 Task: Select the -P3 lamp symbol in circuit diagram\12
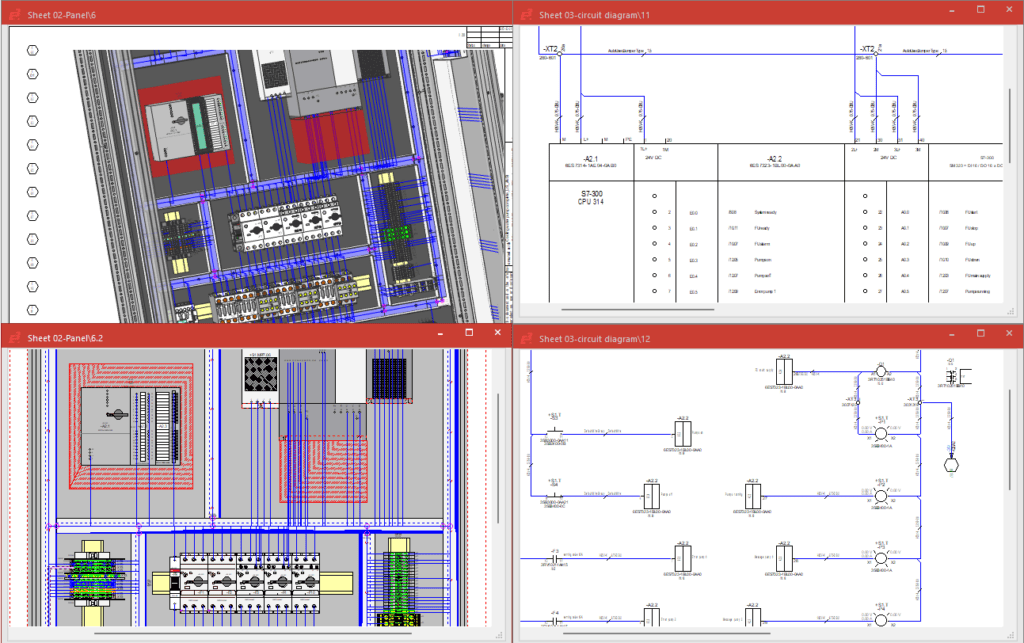pyautogui.click(x=880, y=559)
